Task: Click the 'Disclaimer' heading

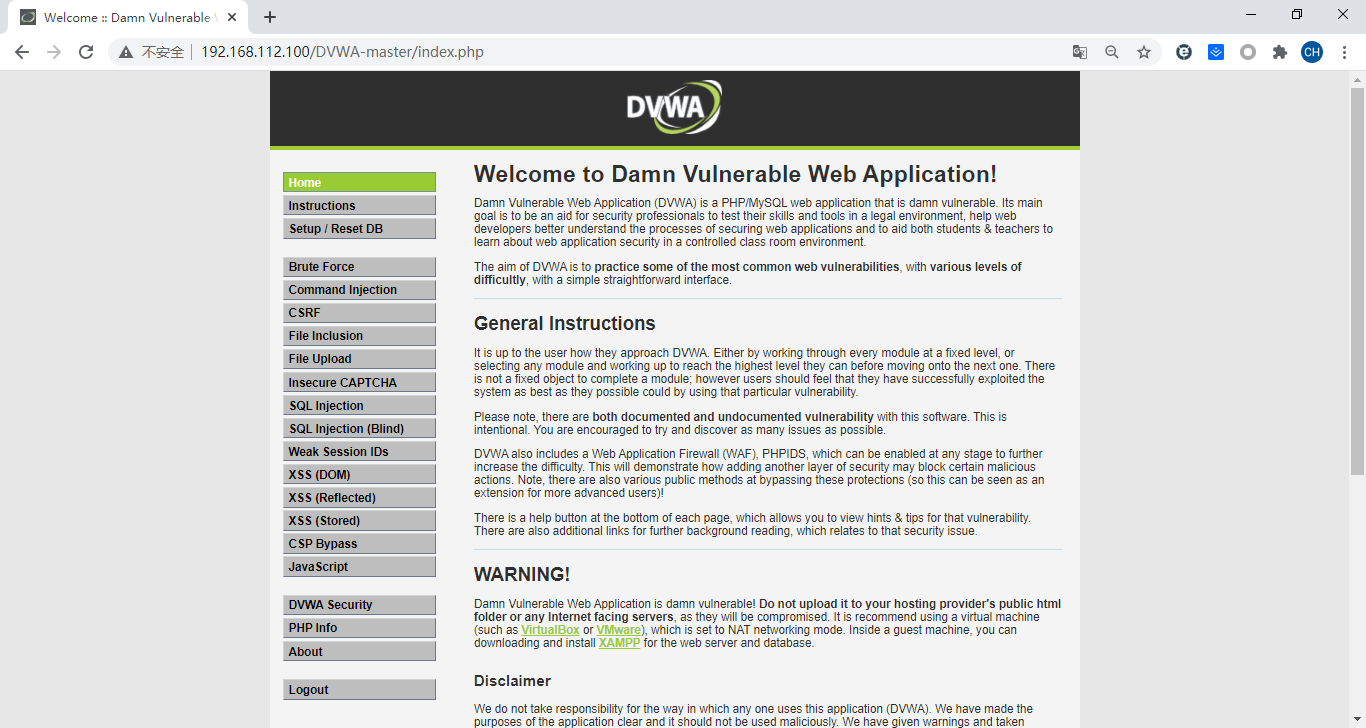Action: pos(512,681)
